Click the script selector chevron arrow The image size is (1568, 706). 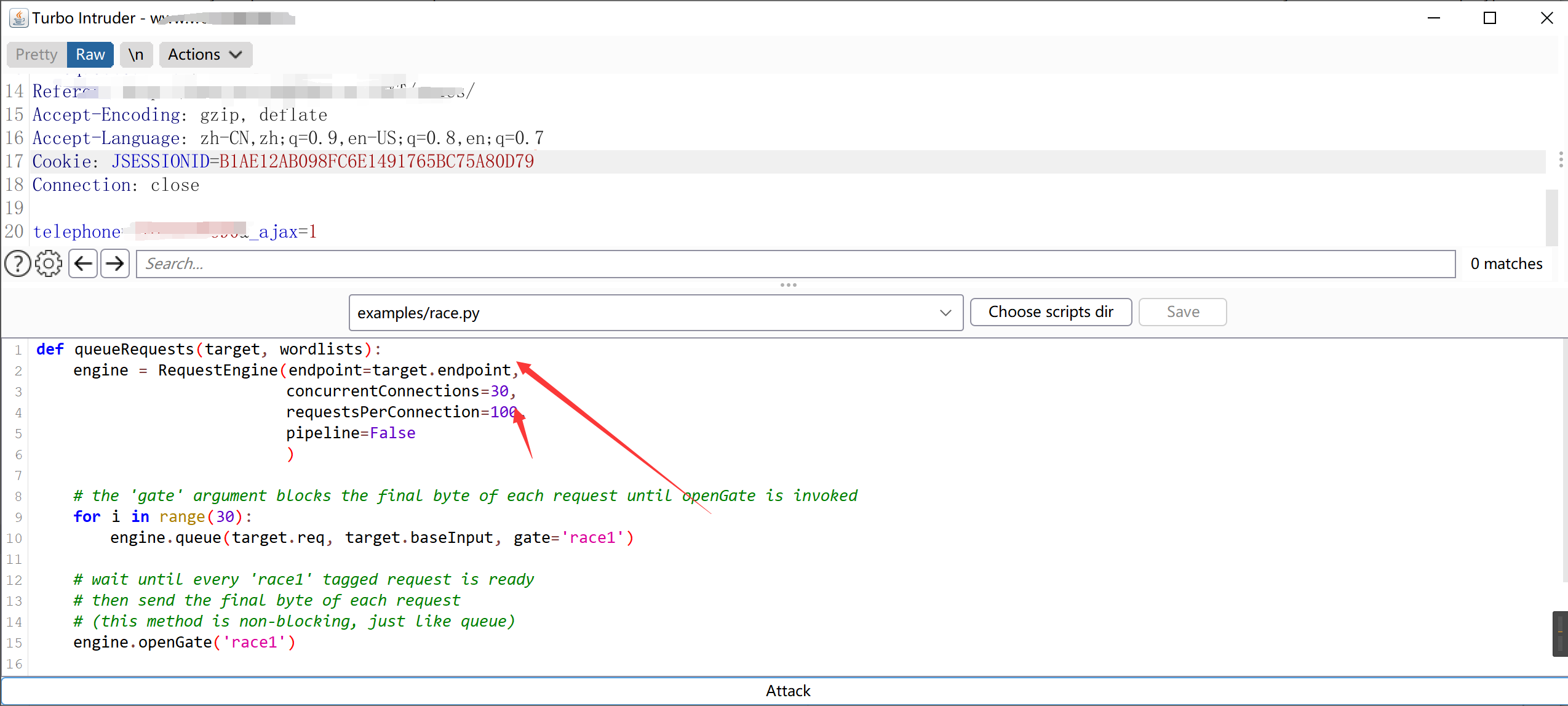(945, 313)
